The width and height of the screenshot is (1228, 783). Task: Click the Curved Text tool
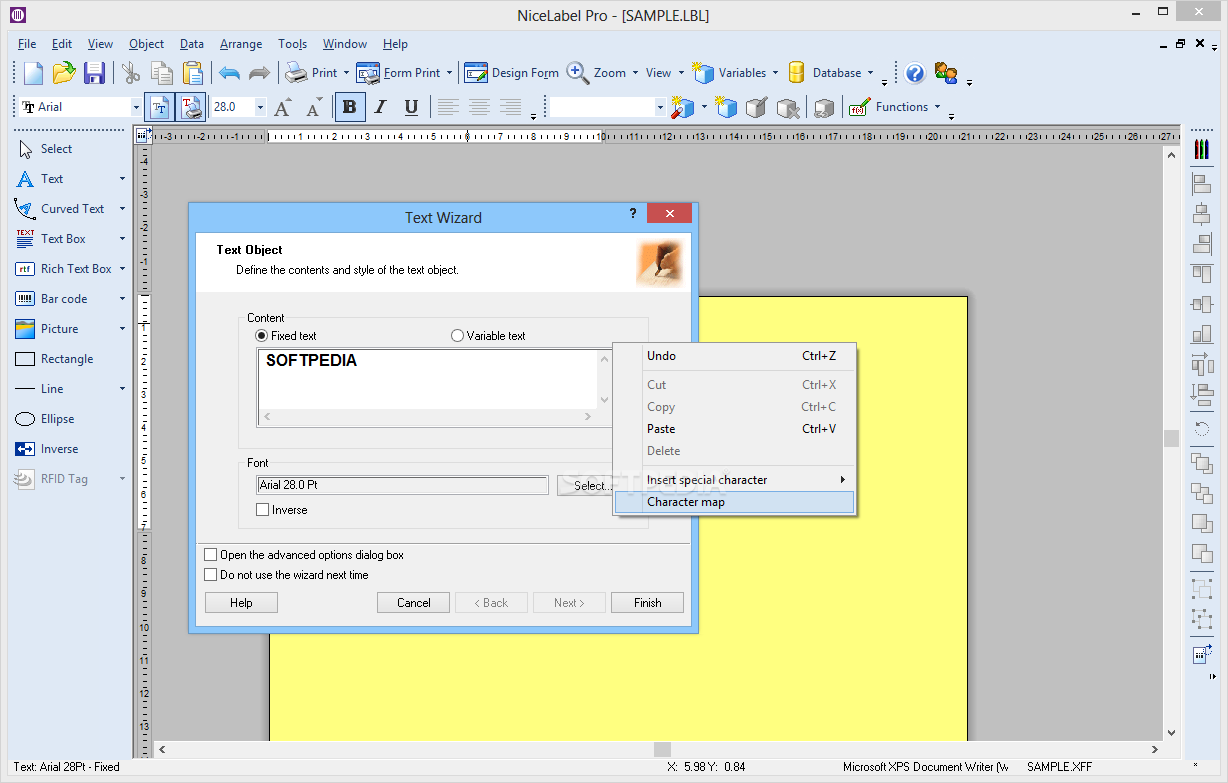pos(71,209)
